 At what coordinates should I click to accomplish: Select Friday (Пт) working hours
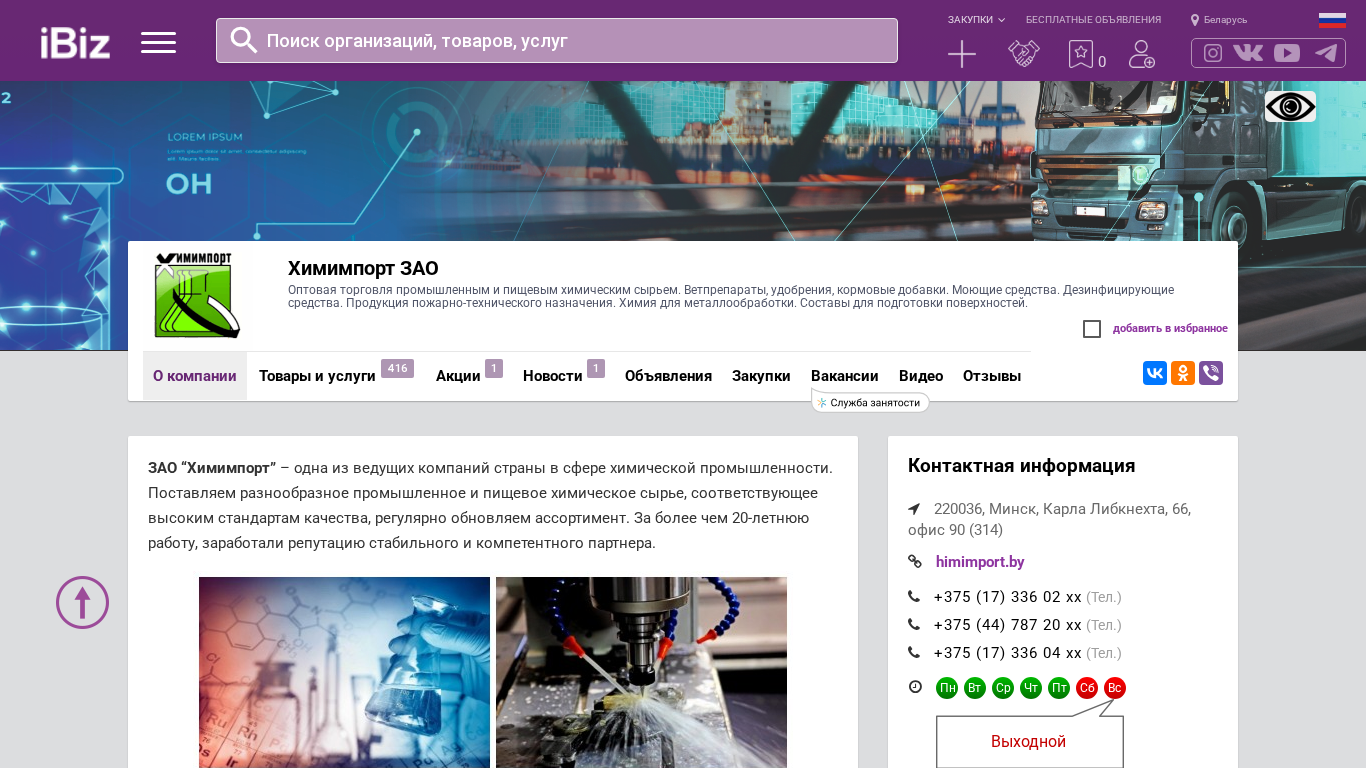[x=1059, y=688]
